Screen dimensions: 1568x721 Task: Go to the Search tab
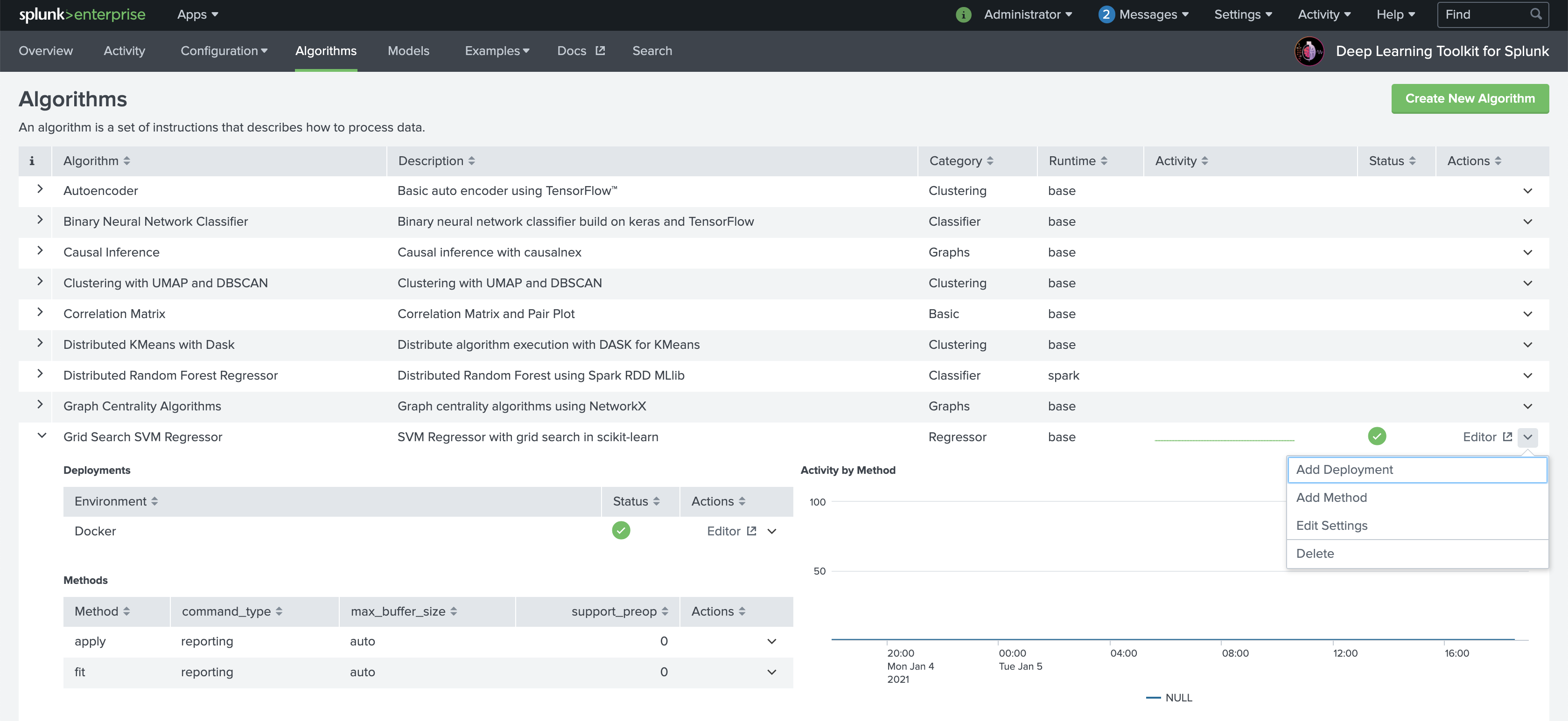point(651,51)
